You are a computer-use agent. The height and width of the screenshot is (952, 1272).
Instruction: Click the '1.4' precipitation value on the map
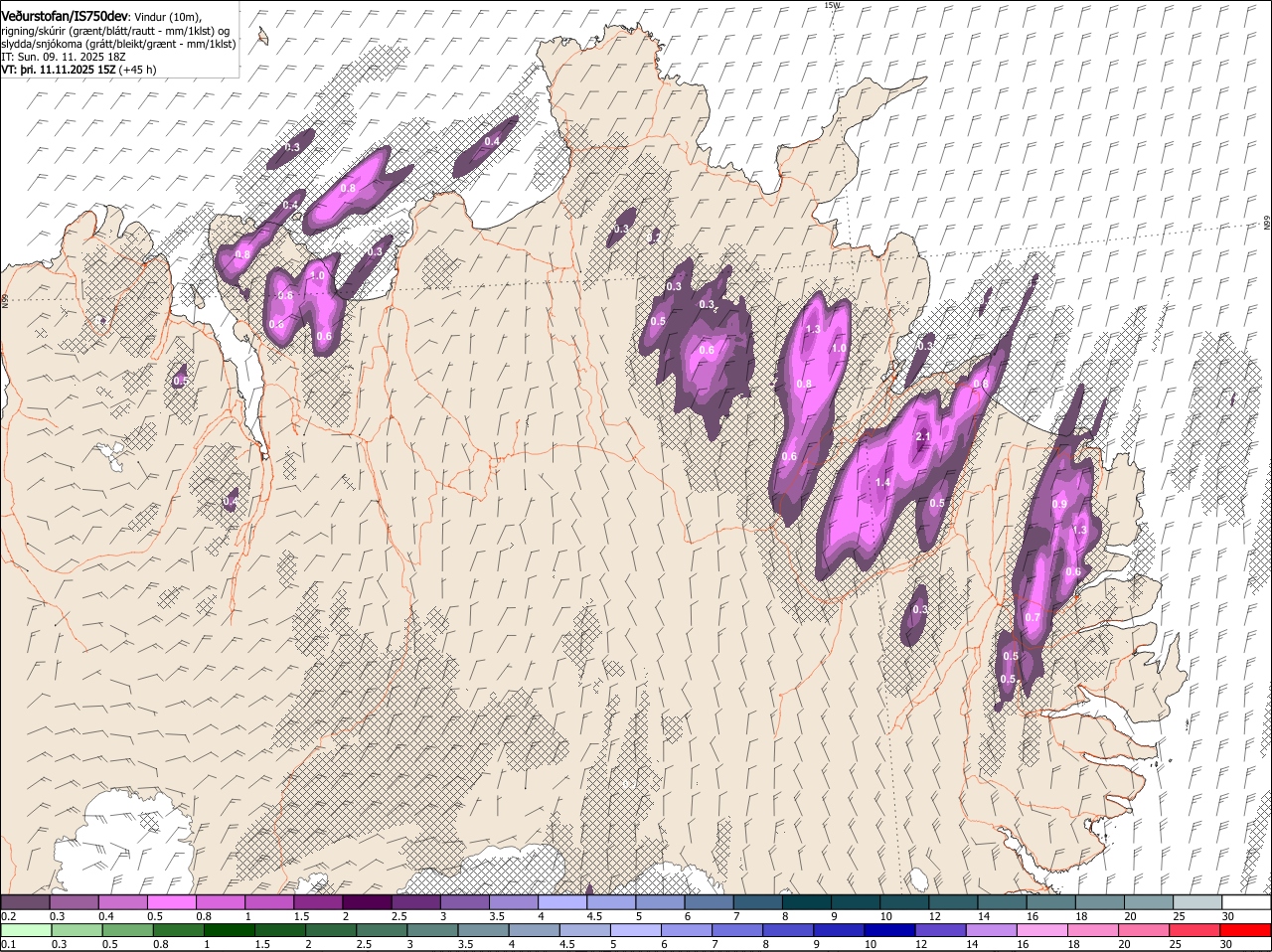pos(882,482)
